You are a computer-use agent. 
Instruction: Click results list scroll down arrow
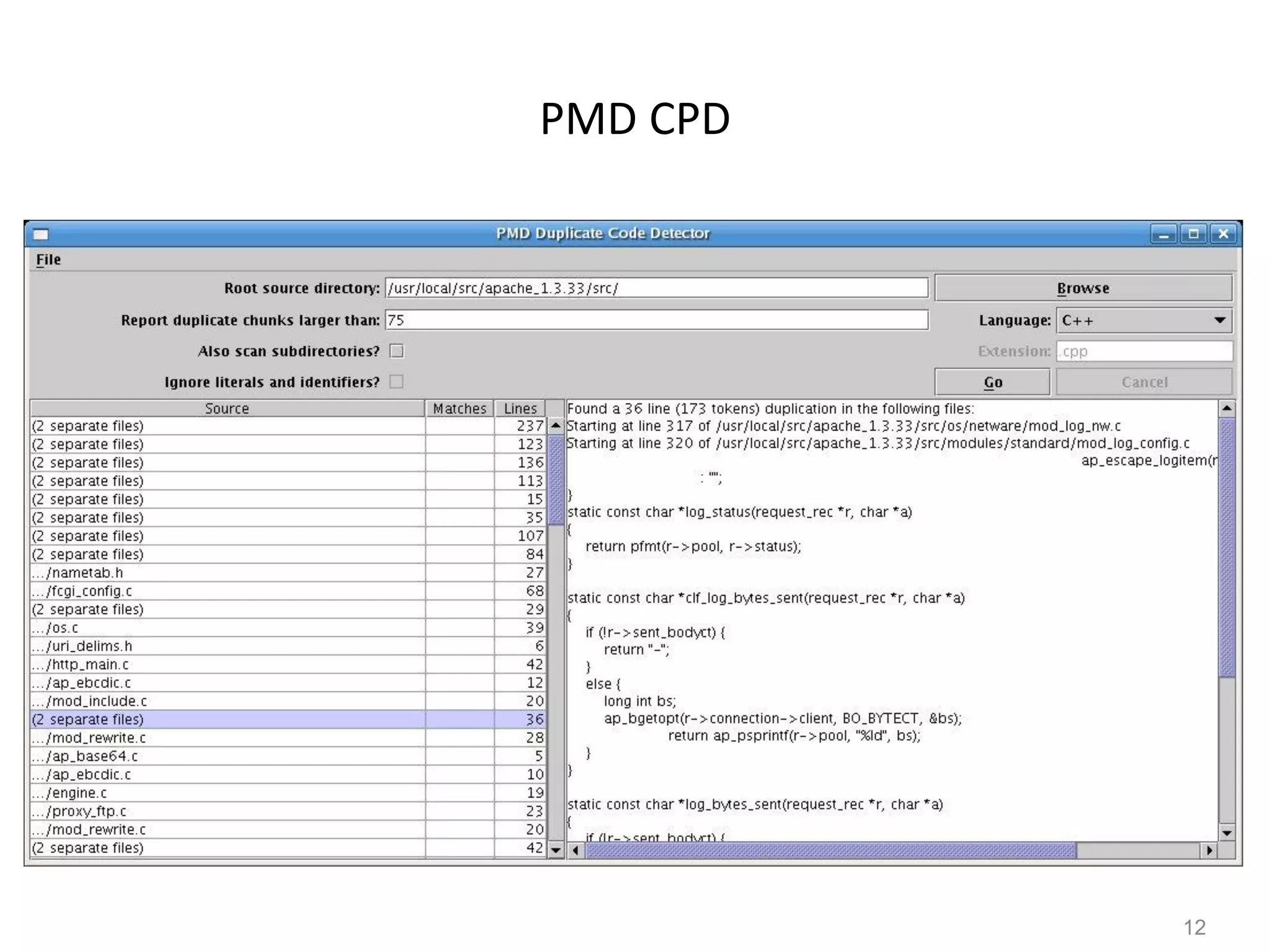[x=556, y=850]
